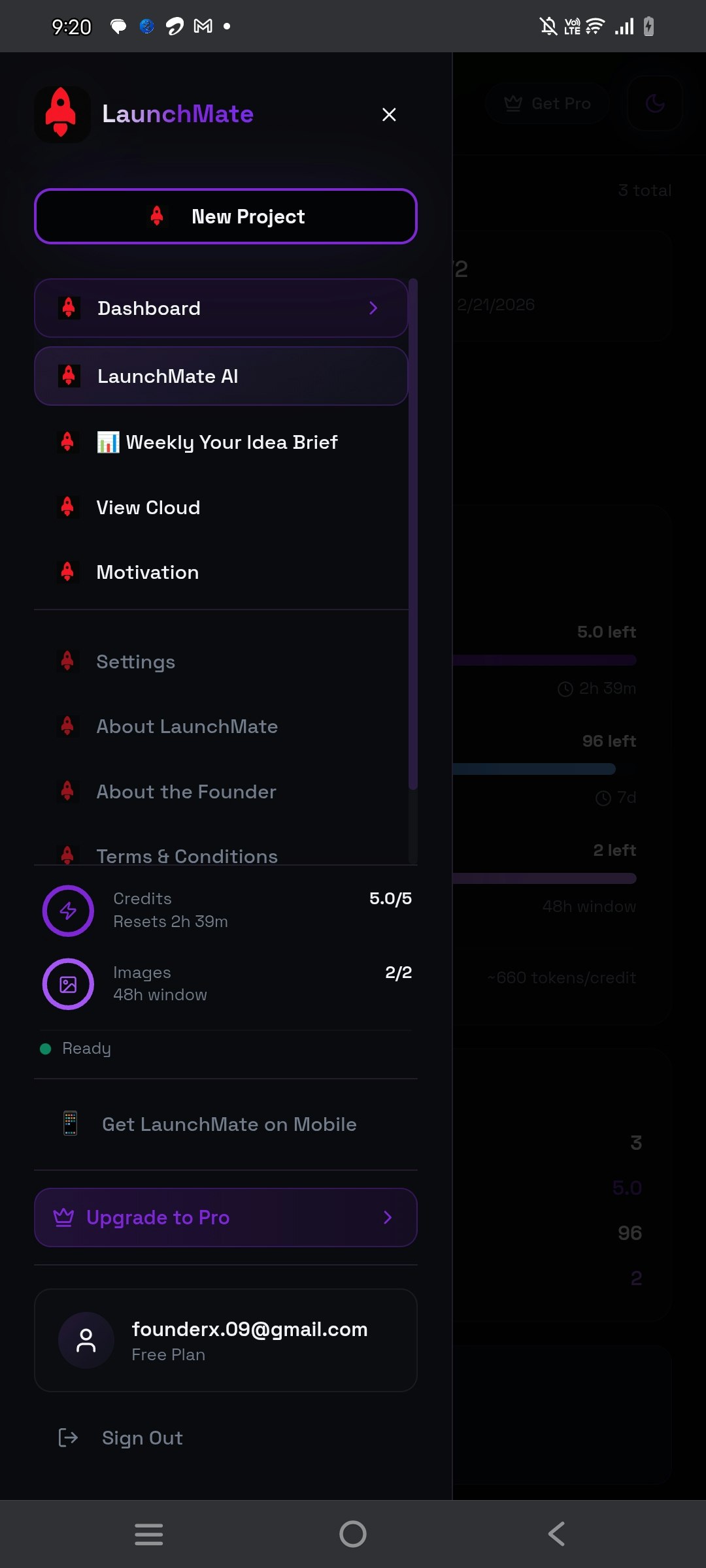706x1568 pixels.
Task: Click the bar chart emoji on Weekly Your Idea Brief
Action: pos(108,442)
